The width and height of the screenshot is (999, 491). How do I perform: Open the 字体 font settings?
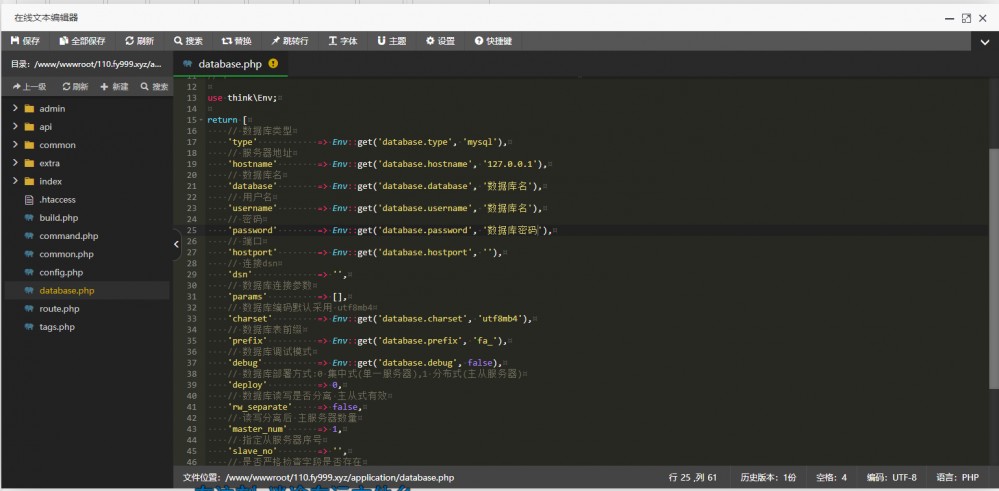point(343,41)
